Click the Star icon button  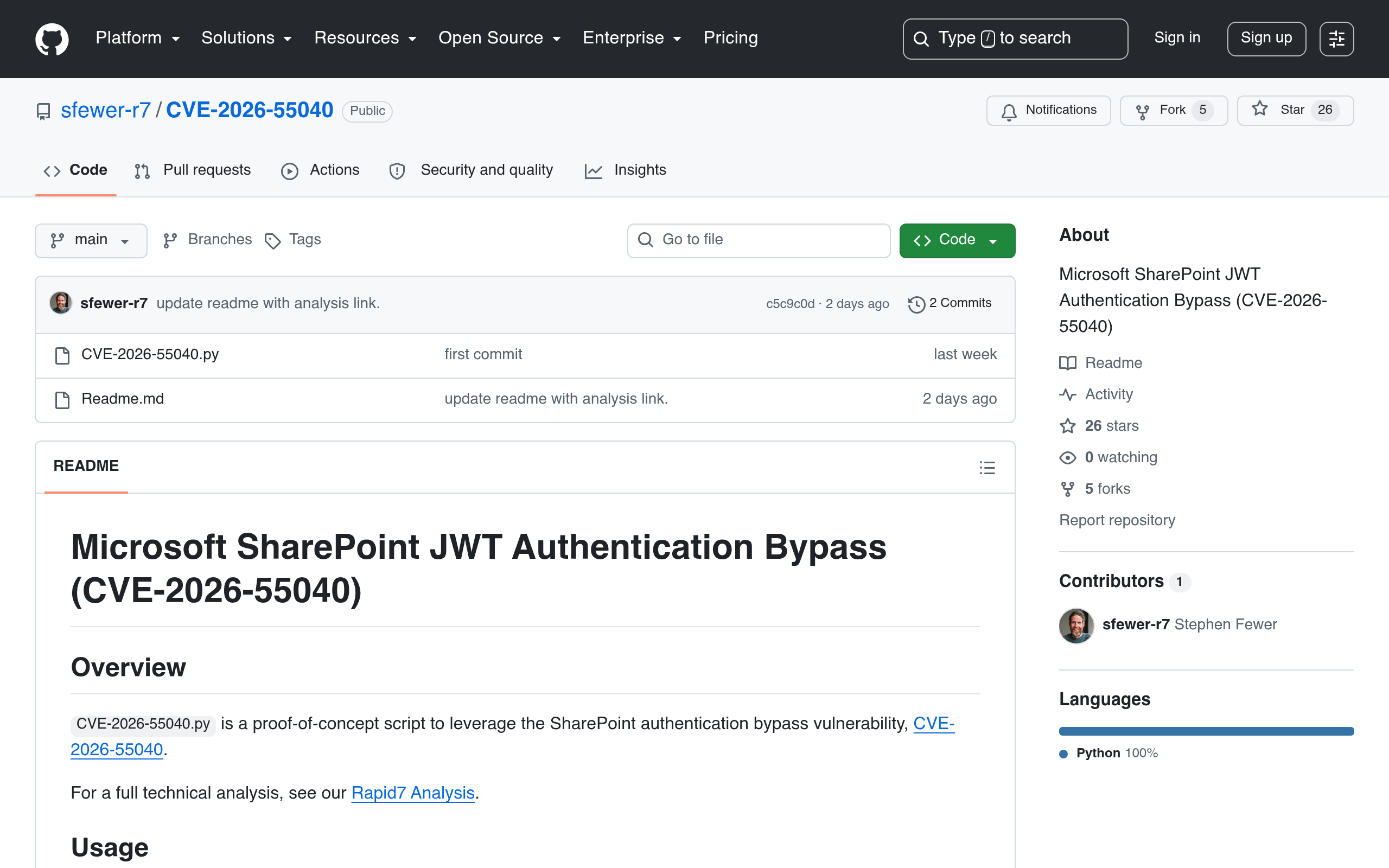tap(1260, 109)
